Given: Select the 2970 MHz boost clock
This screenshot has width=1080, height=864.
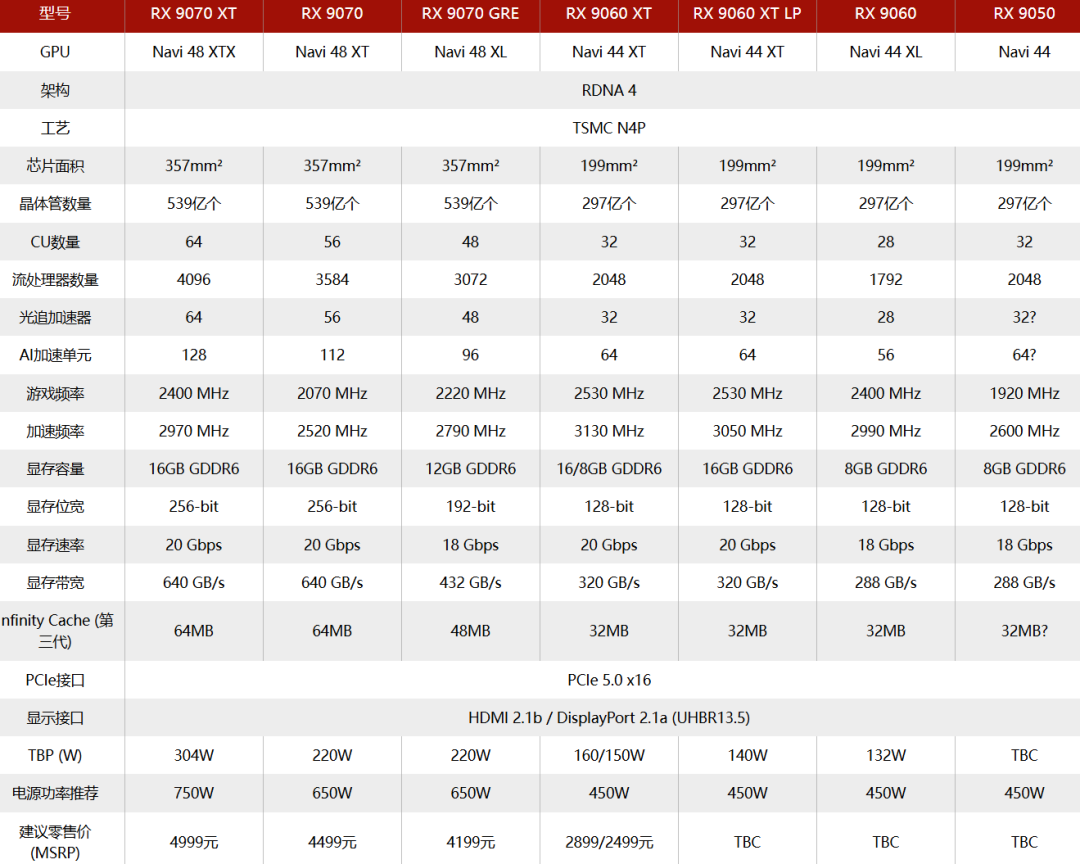Looking at the screenshot, I should 194,431.
